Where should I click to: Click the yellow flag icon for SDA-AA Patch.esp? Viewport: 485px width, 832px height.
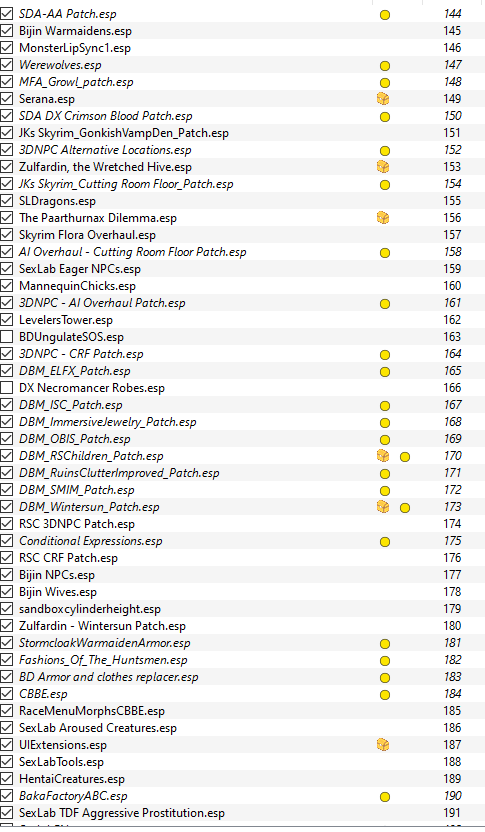point(385,15)
